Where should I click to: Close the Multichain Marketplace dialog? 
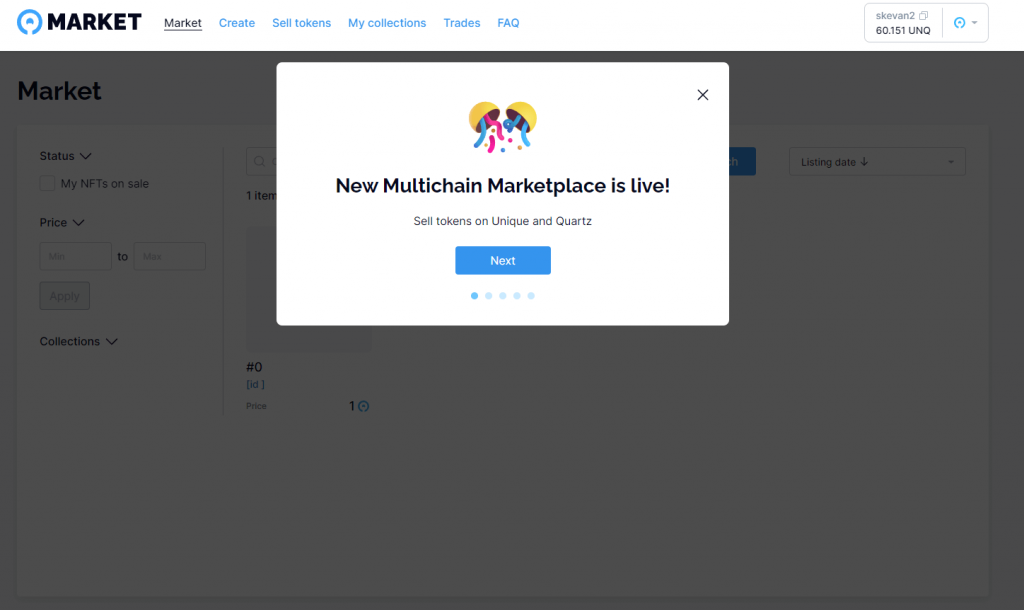tap(703, 95)
